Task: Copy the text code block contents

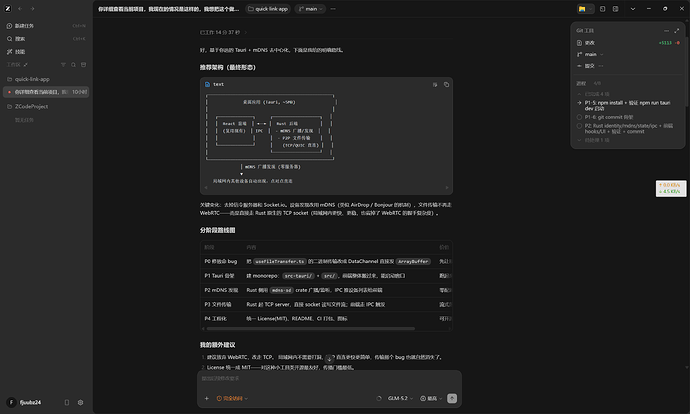Action: point(446,84)
